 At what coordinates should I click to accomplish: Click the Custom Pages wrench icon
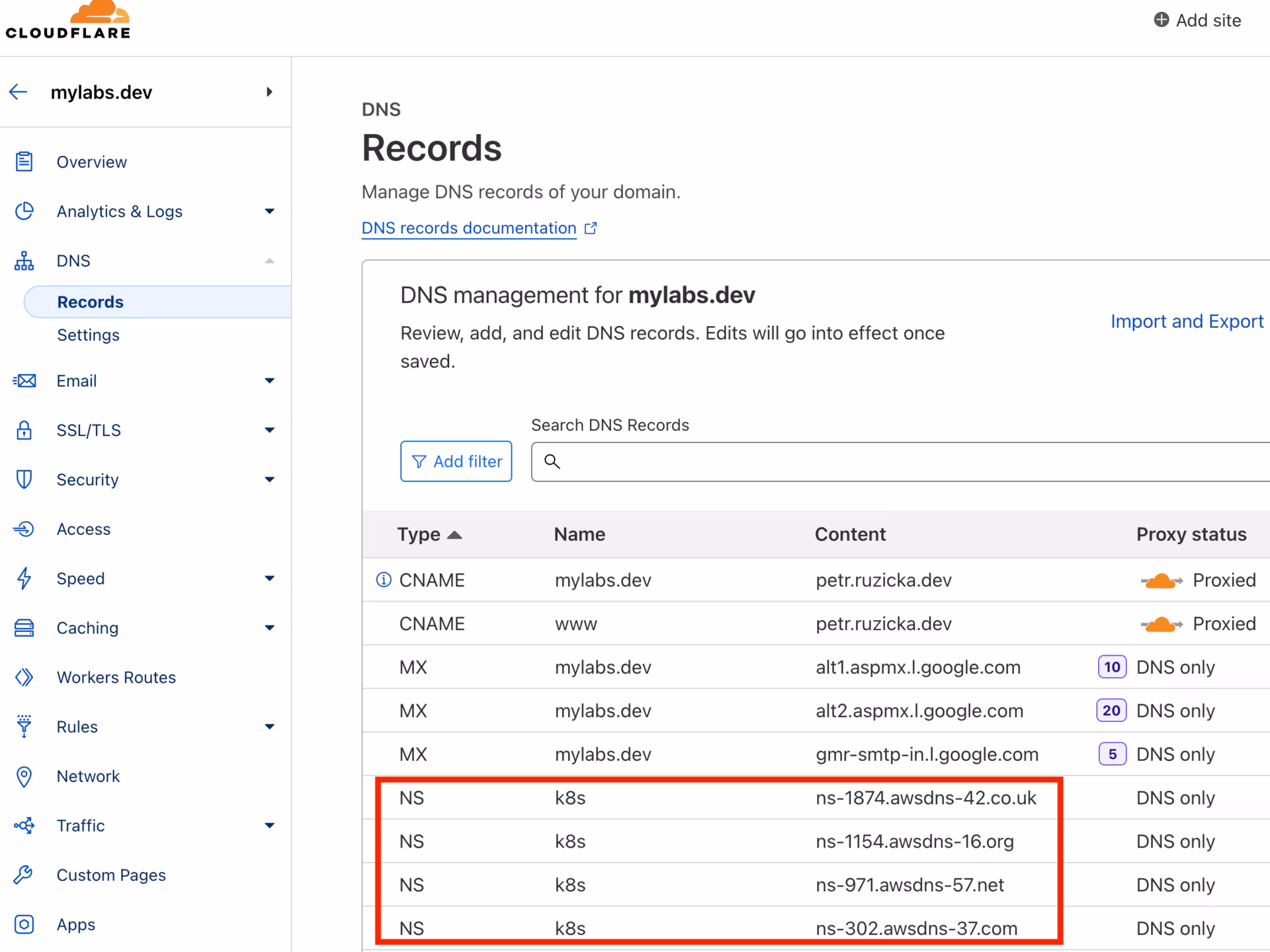click(x=24, y=875)
